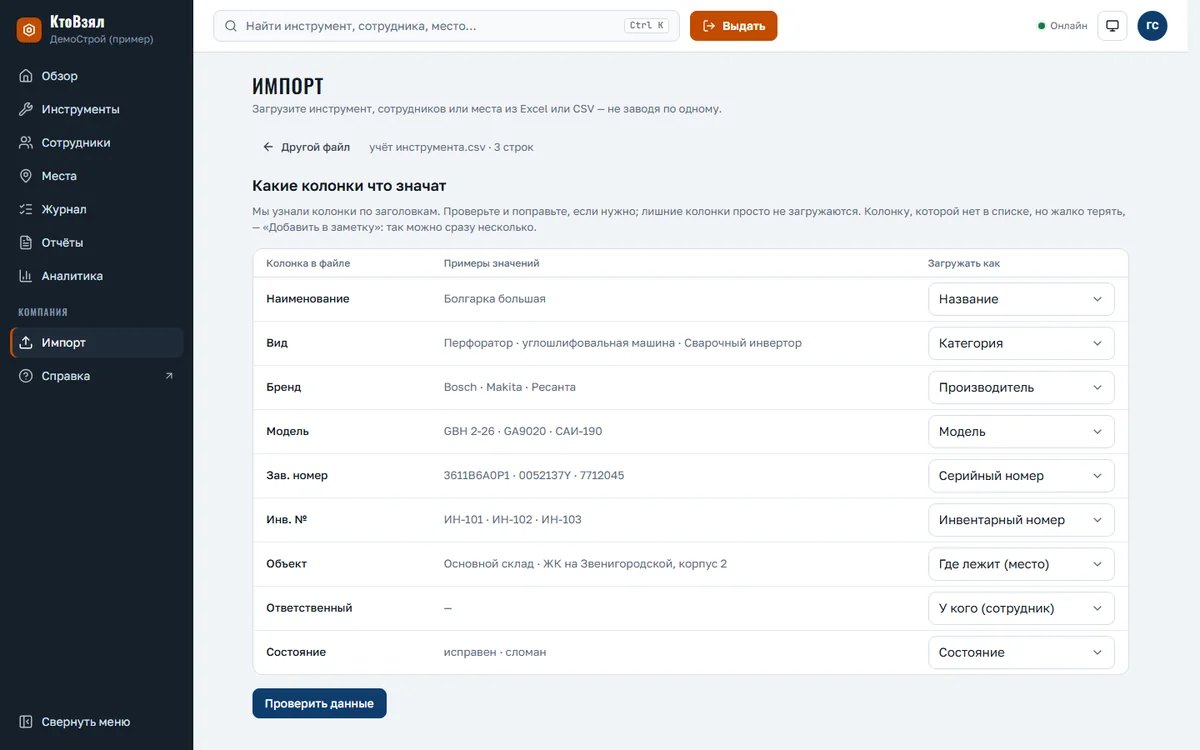Click Свернуть меню to collapse sidebar
This screenshot has width=1200, height=750.
tap(96, 722)
